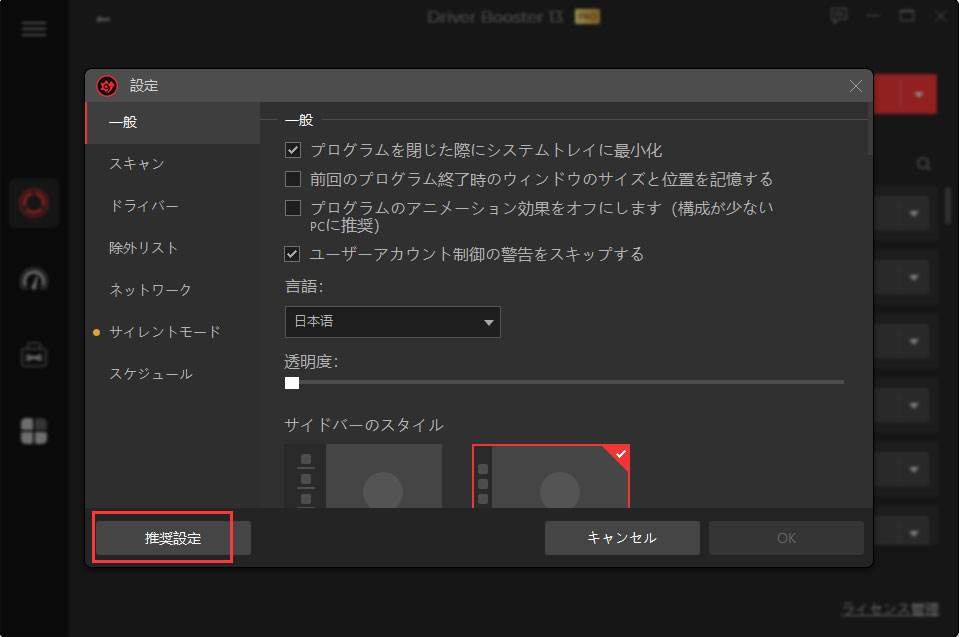Open the speedometer boost icon in sidebar

[34, 280]
